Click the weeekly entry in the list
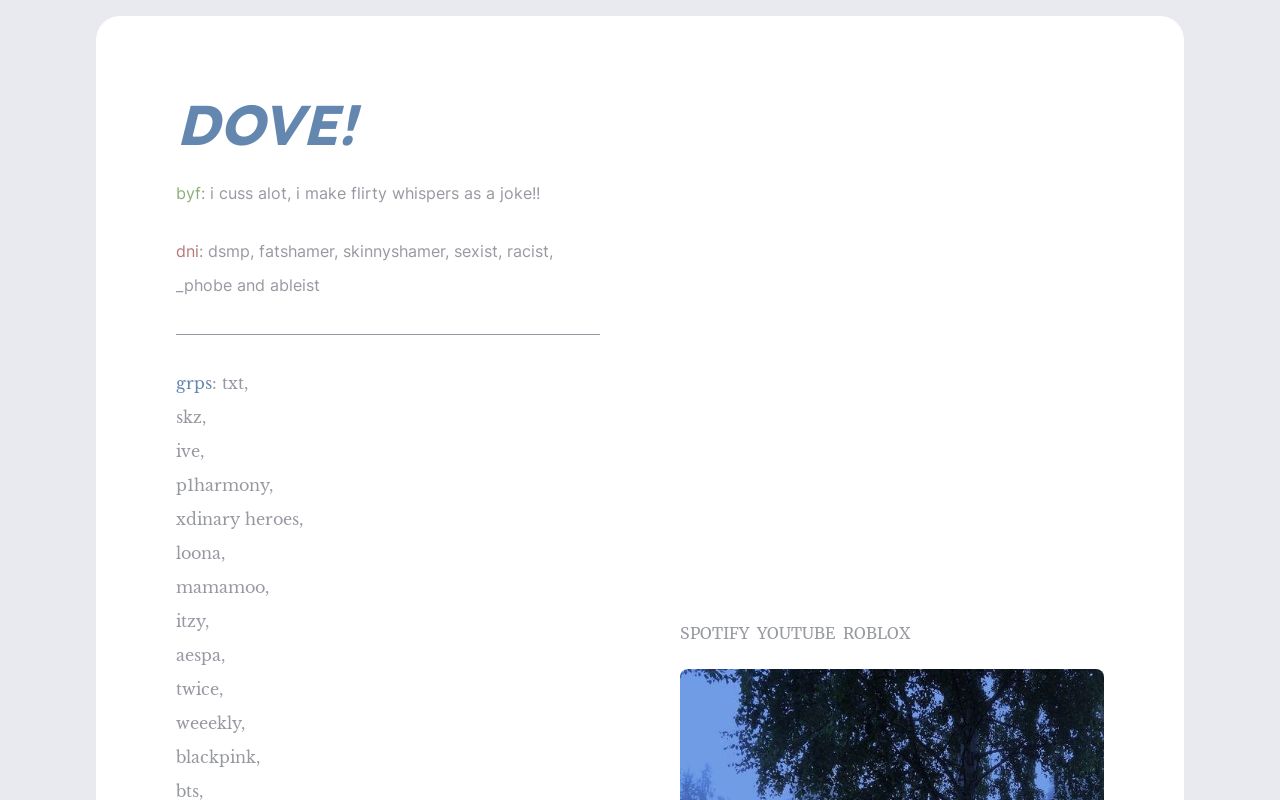The image size is (1280, 800). [x=210, y=724]
